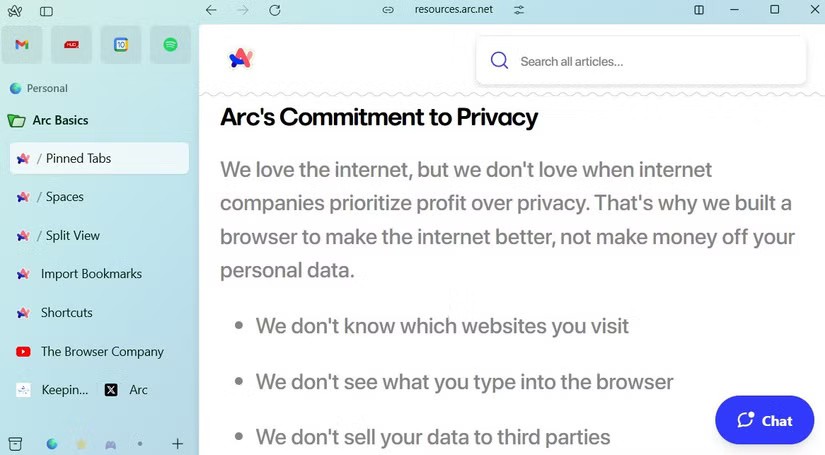Switch to the star space

[81, 443]
